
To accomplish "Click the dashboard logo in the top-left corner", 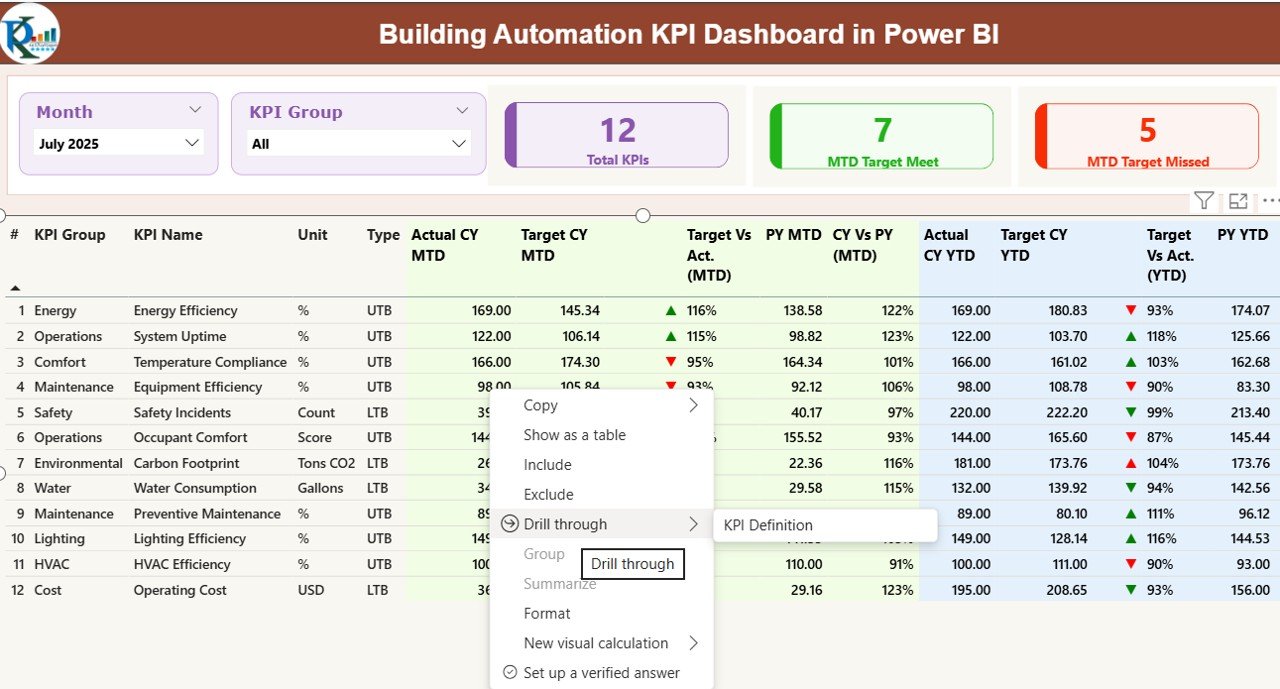I will pos(30,32).
